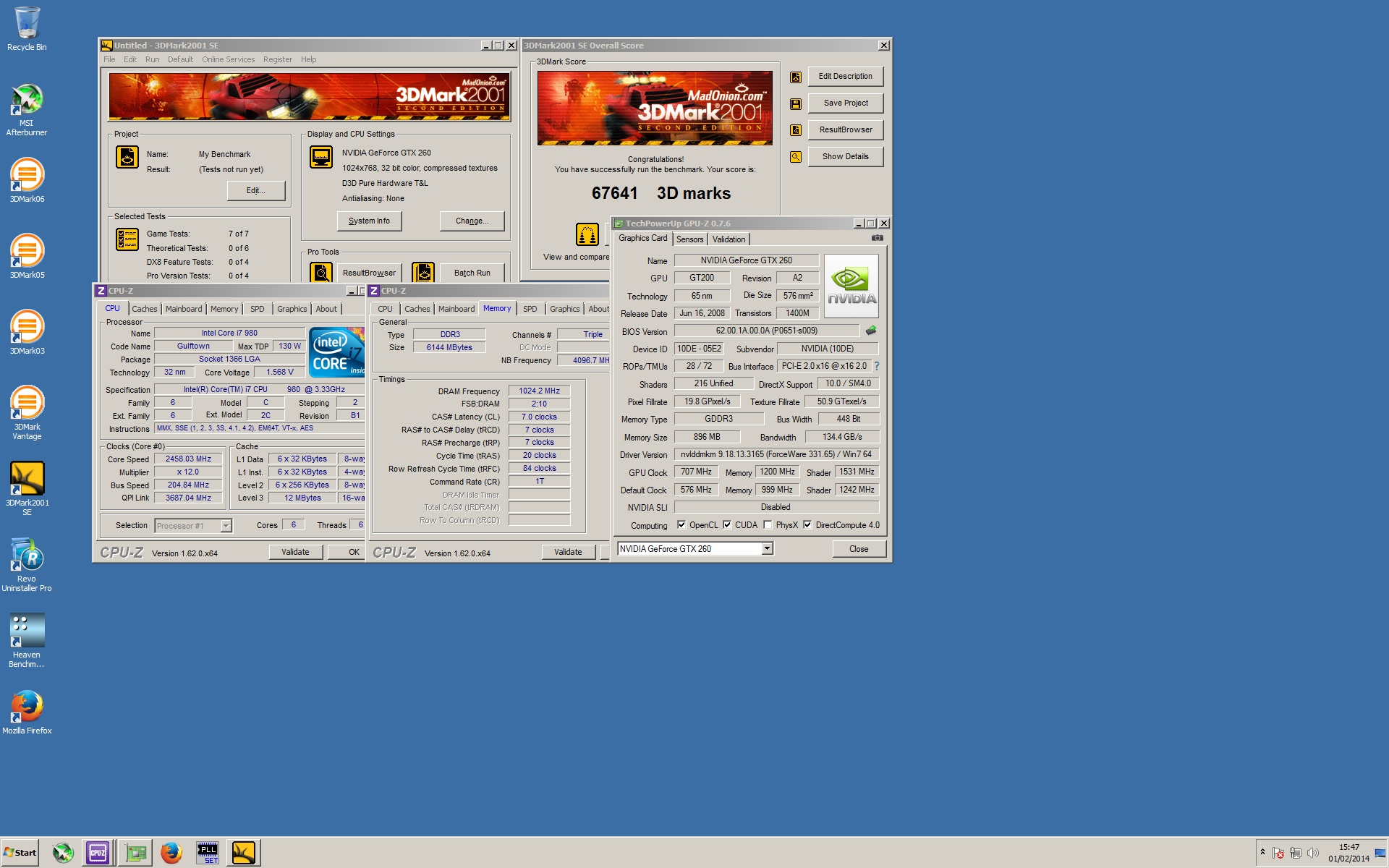Switch to Mainboard tab in left CPU-Z
The height and width of the screenshot is (868, 1389).
point(184,309)
